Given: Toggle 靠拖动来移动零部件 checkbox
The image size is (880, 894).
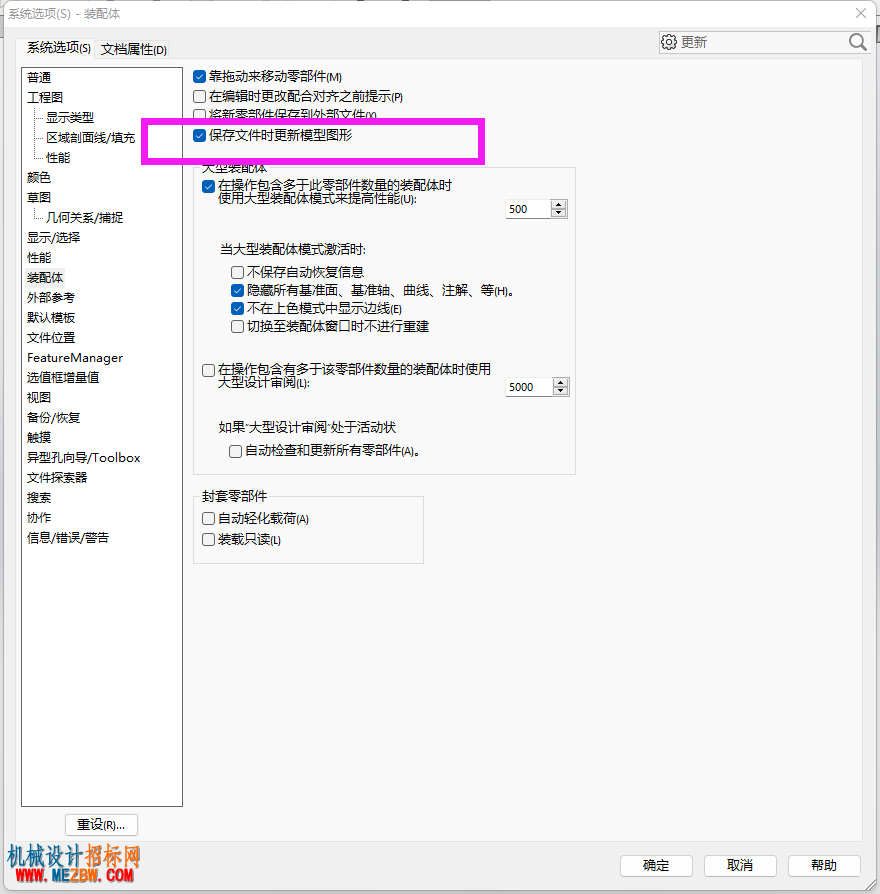Looking at the screenshot, I should [x=199, y=76].
